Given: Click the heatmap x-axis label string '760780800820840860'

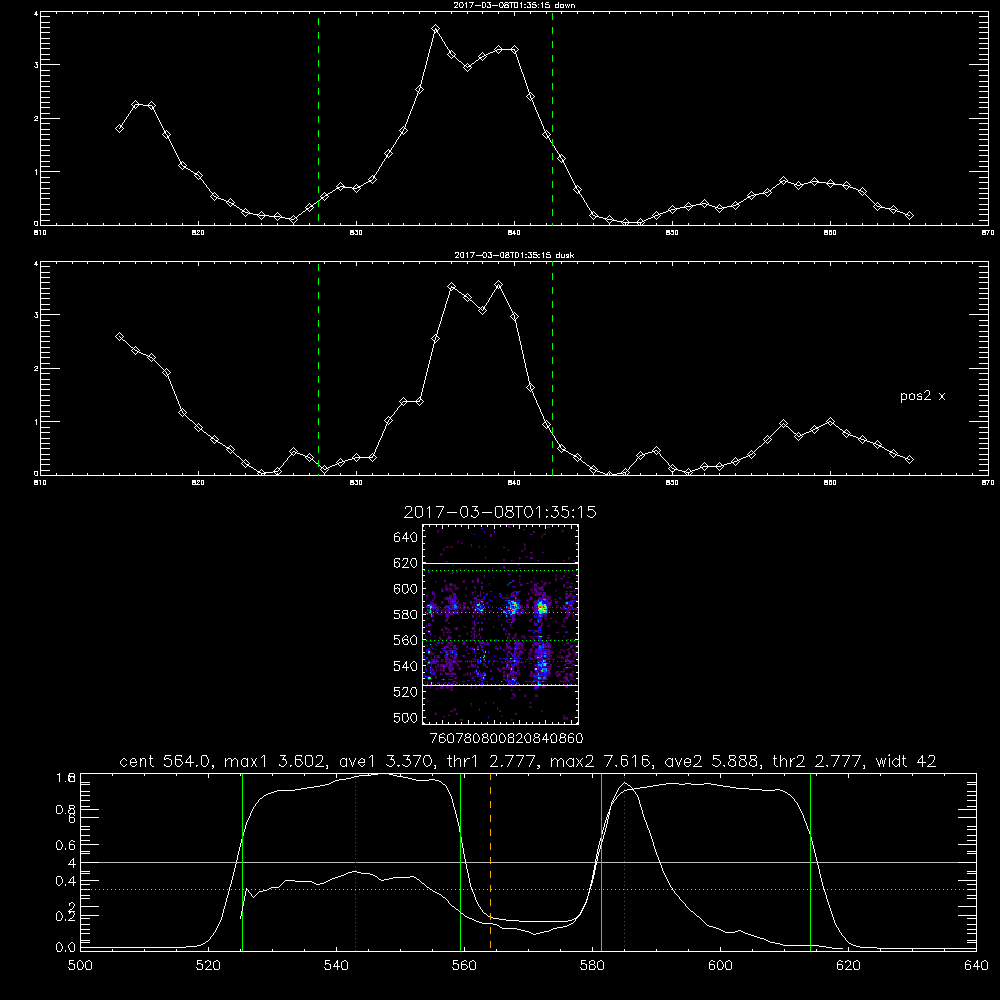Looking at the screenshot, I should pyautogui.click(x=506, y=738).
